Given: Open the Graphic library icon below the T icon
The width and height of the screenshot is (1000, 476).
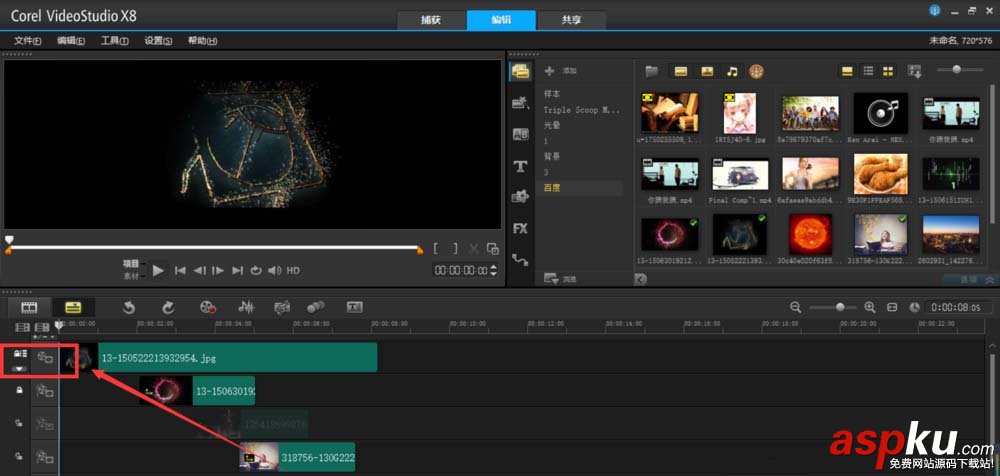Looking at the screenshot, I should pyautogui.click(x=520, y=197).
